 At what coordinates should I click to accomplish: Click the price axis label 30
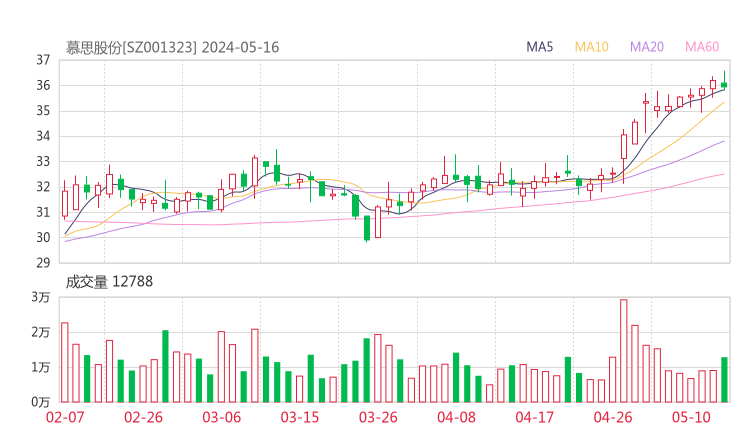click(x=43, y=237)
